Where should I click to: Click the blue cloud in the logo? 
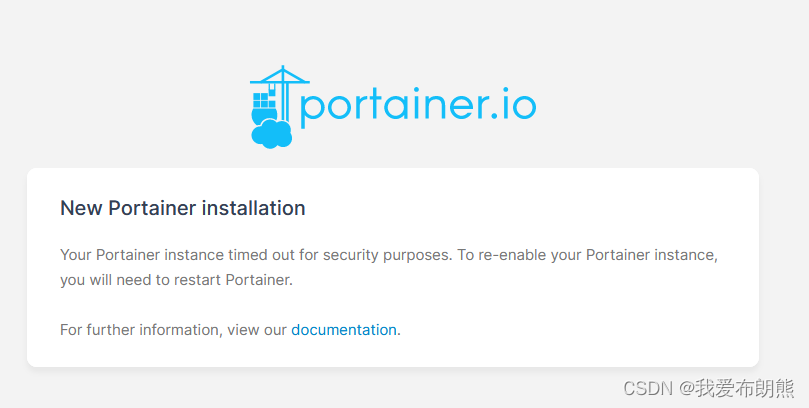coord(271,134)
